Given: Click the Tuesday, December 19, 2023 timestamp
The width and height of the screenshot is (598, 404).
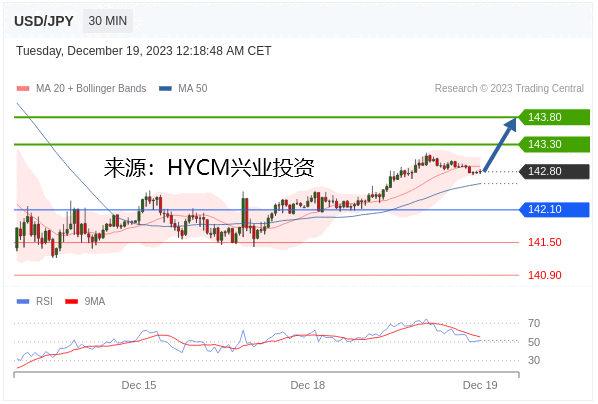Looking at the screenshot, I should [x=143, y=51].
